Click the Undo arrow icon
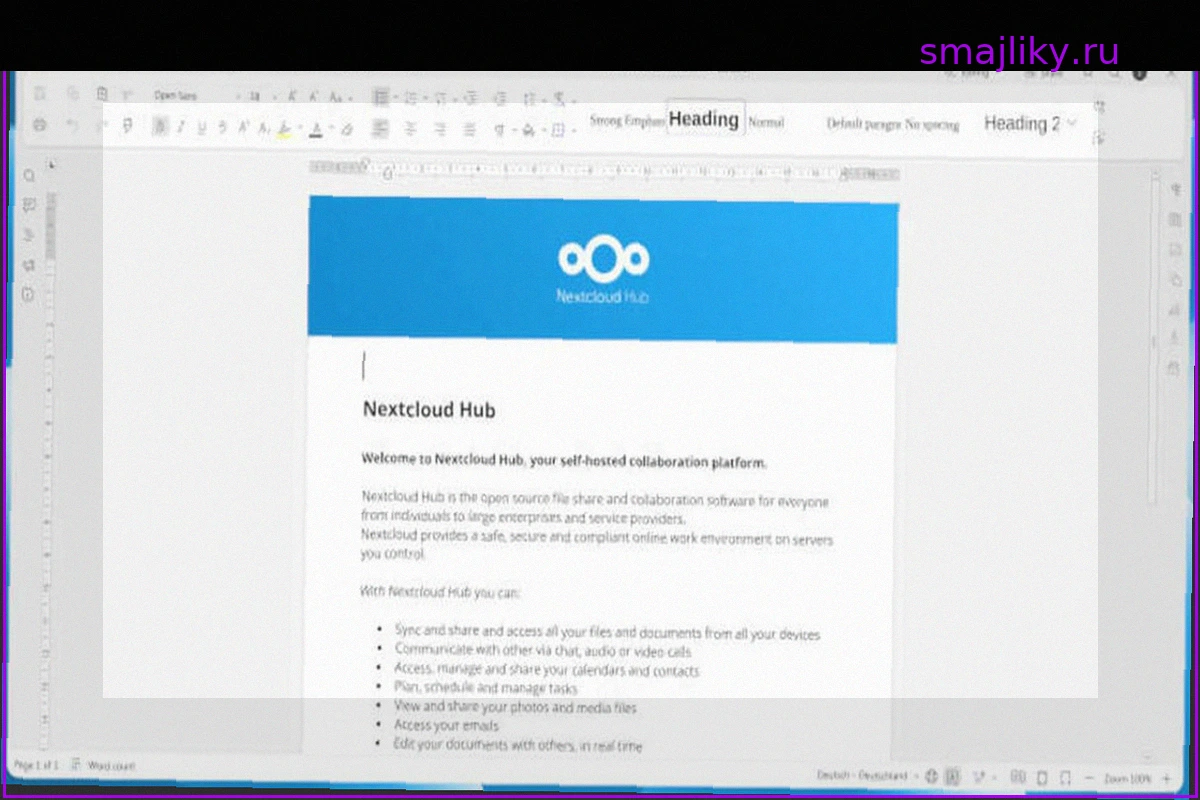The image size is (1200, 800). [x=71, y=126]
